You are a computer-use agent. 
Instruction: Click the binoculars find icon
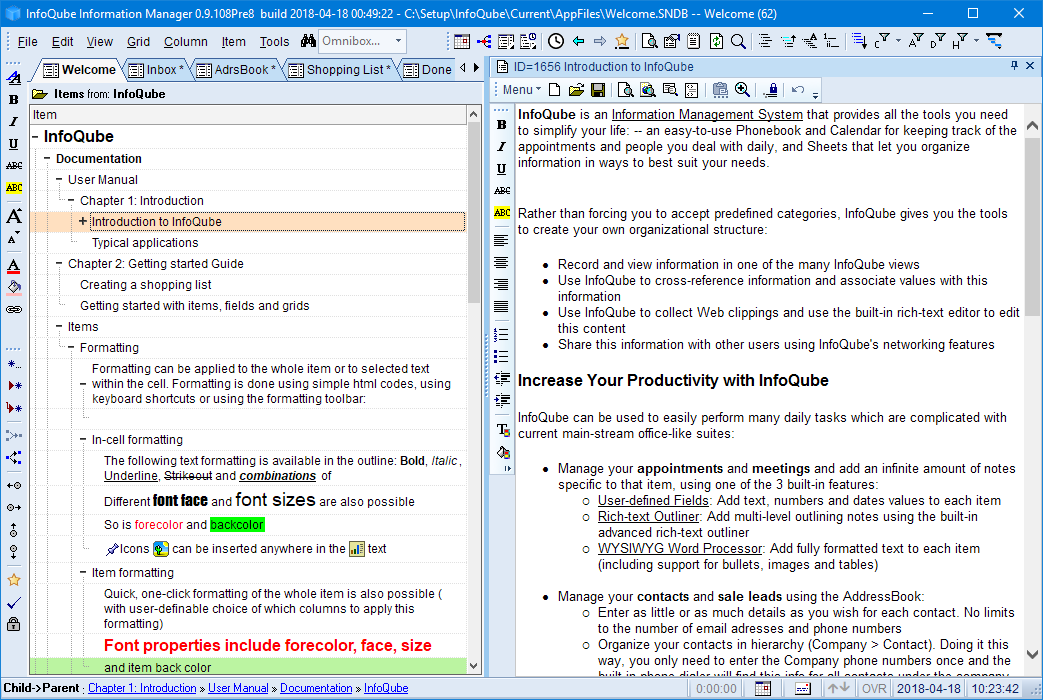click(x=308, y=41)
